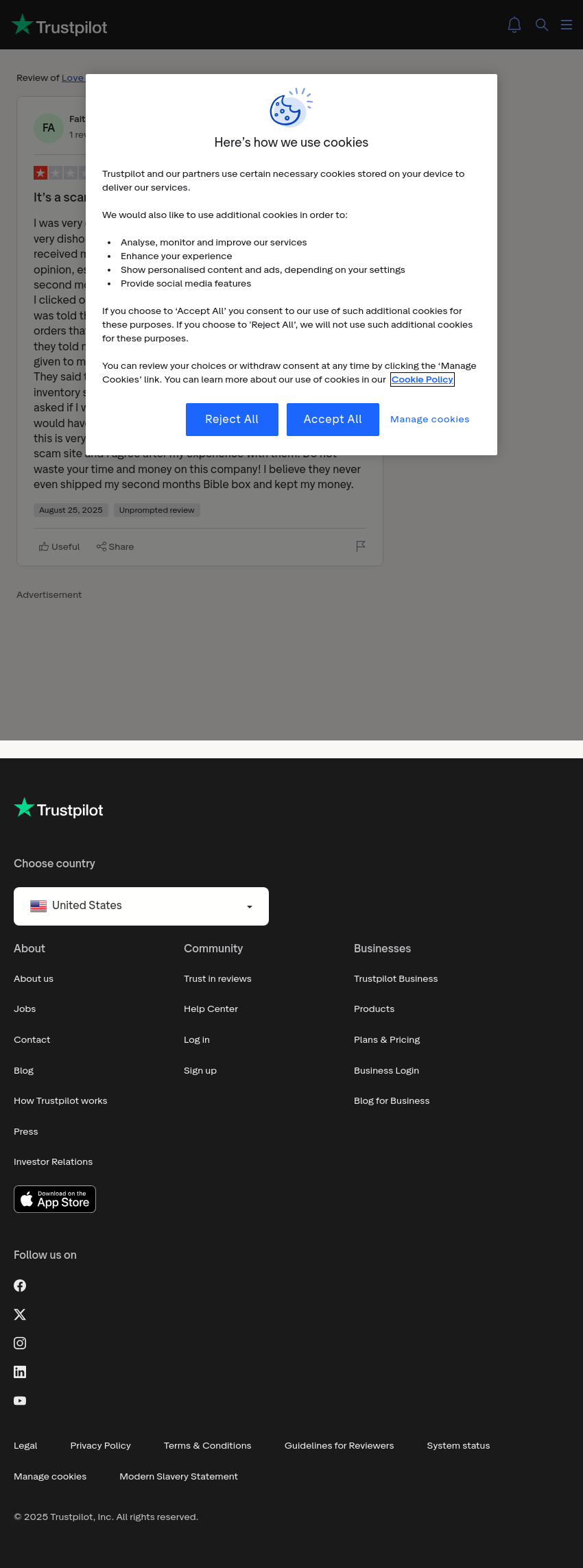Click the Log in footer link
The width and height of the screenshot is (583, 1568).
click(197, 1040)
